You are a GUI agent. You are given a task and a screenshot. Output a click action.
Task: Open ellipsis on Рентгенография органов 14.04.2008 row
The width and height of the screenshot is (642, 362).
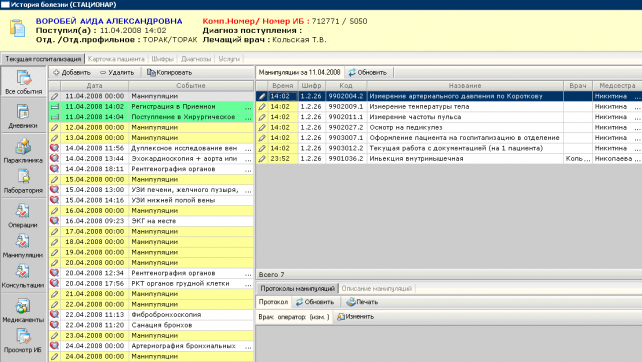click(248, 169)
